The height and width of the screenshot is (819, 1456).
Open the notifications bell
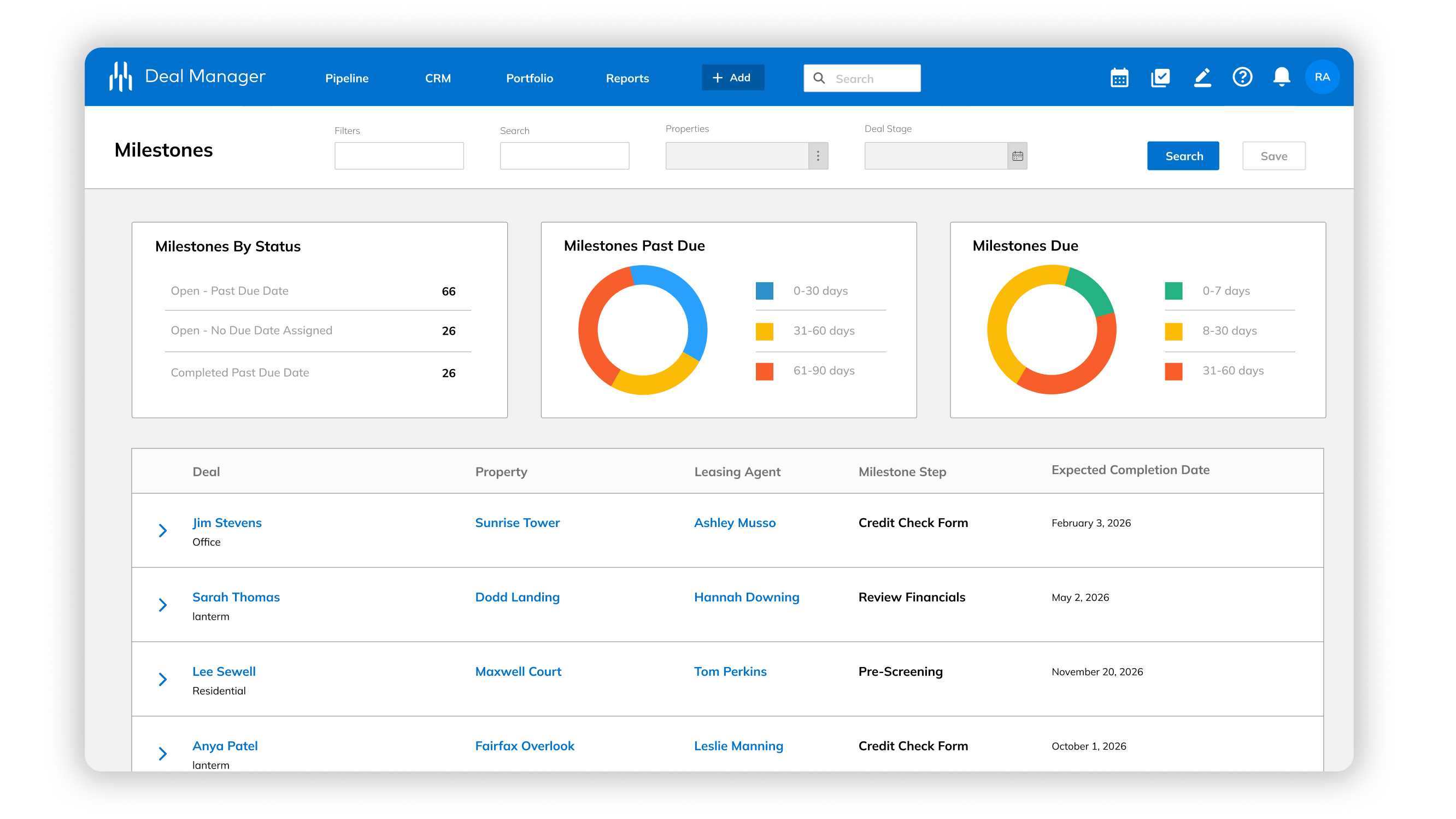click(1281, 78)
